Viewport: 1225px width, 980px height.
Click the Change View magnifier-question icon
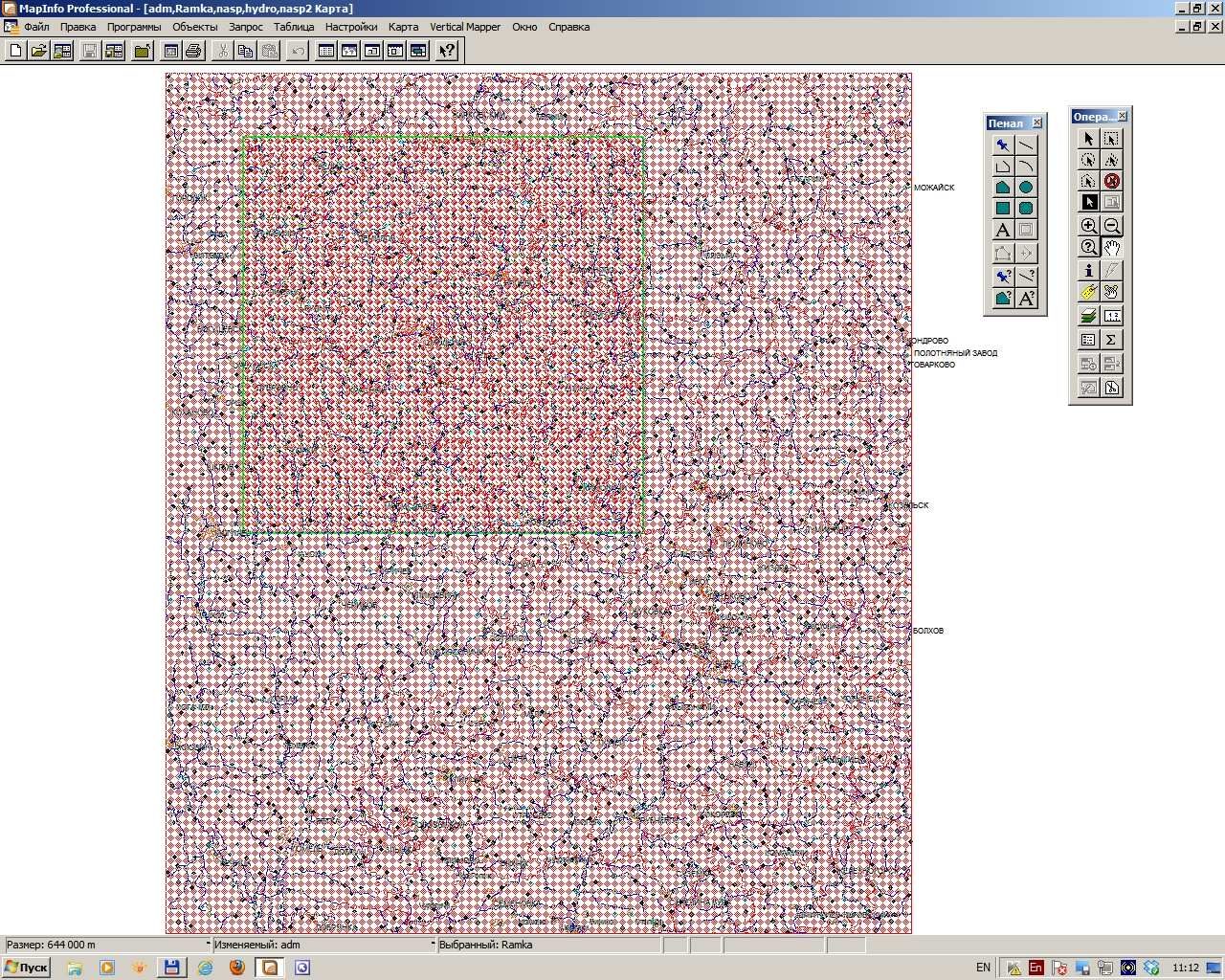tap(1088, 248)
